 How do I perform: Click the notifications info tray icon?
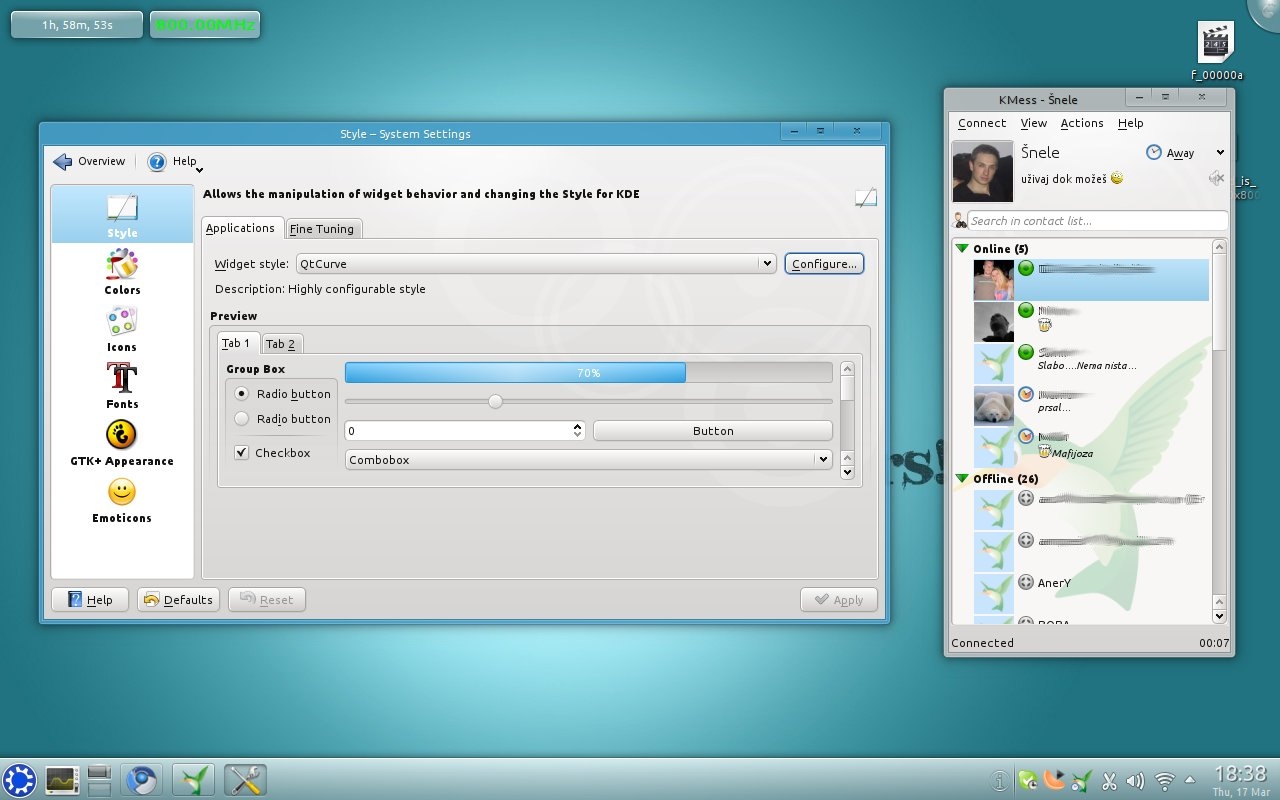[x=999, y=781]
